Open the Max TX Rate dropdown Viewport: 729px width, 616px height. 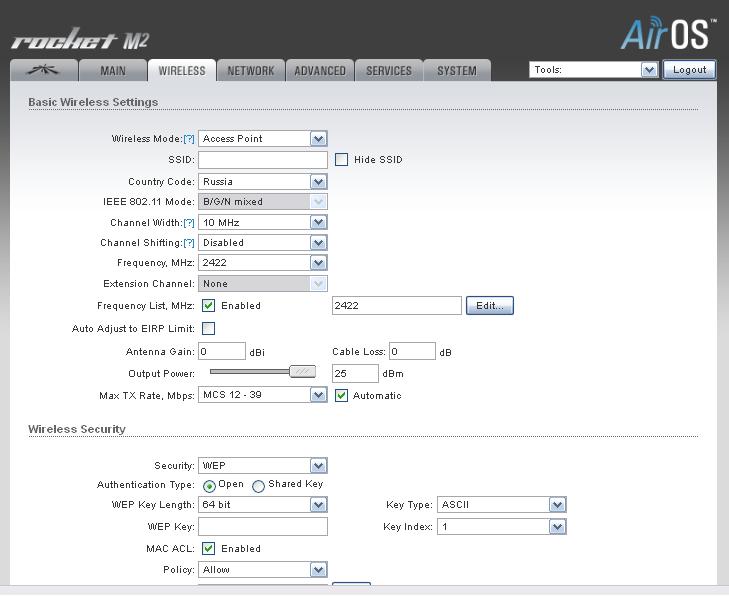263,395
